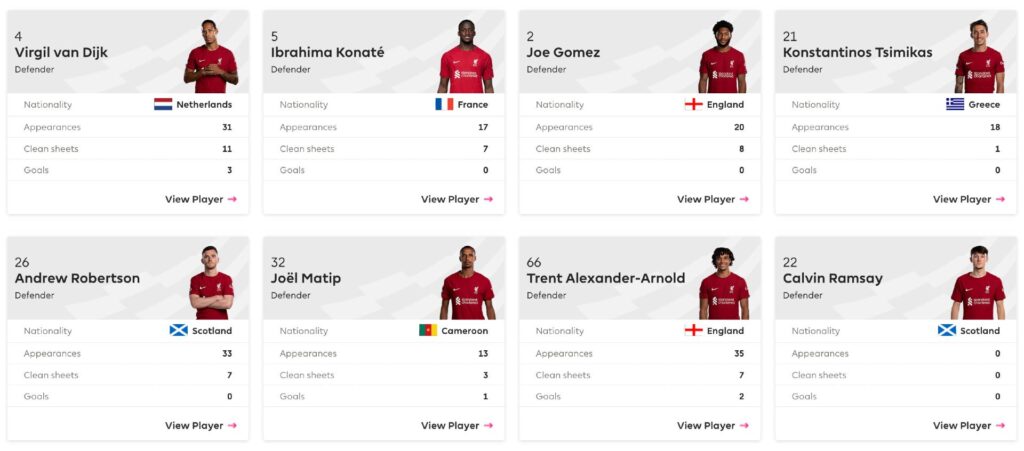Open View Player for Virgil van Dijk
The width and height of the screenshot is (1024, 451).
click(200, 199)
